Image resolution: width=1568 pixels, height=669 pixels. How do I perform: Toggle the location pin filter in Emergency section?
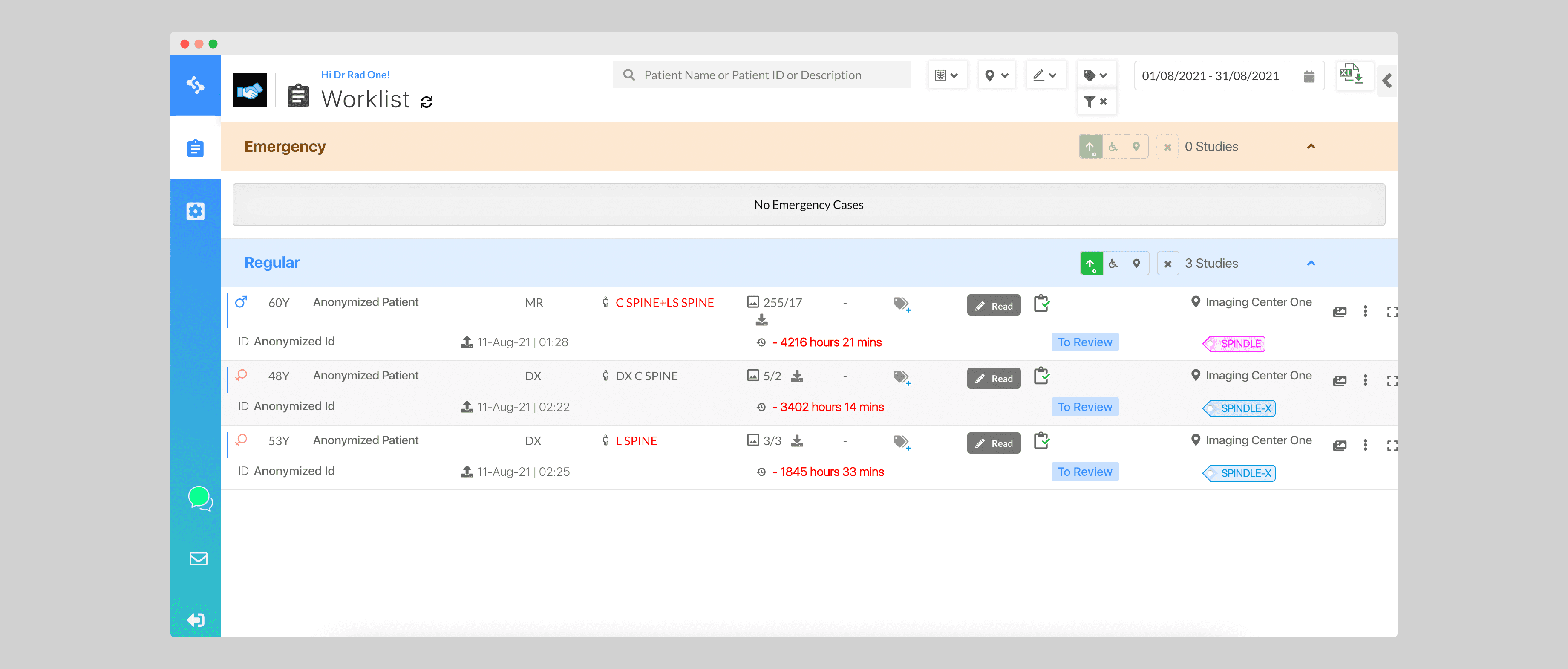[1136, 146]
